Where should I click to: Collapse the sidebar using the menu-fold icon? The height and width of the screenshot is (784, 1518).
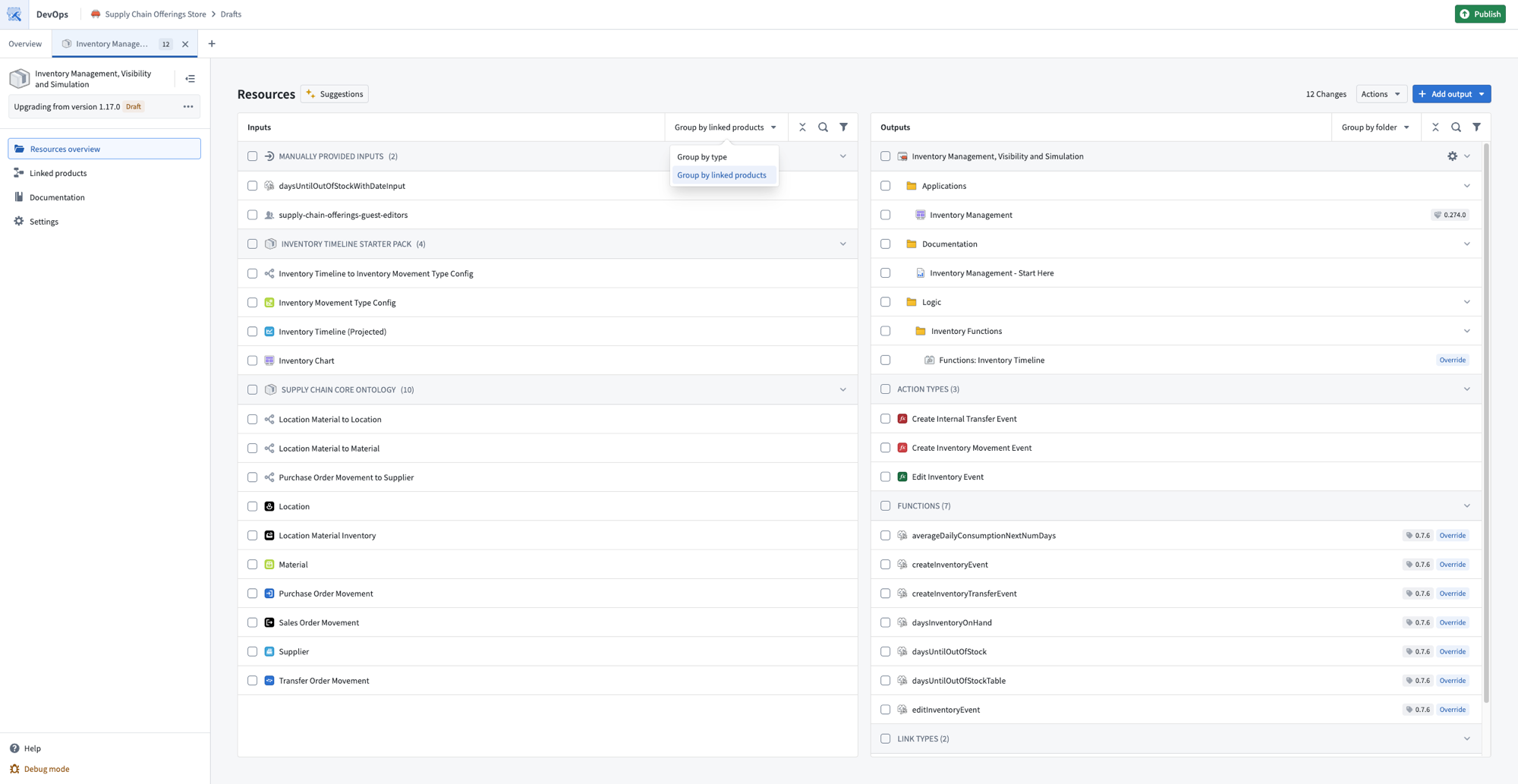click(x=191, y=79)
